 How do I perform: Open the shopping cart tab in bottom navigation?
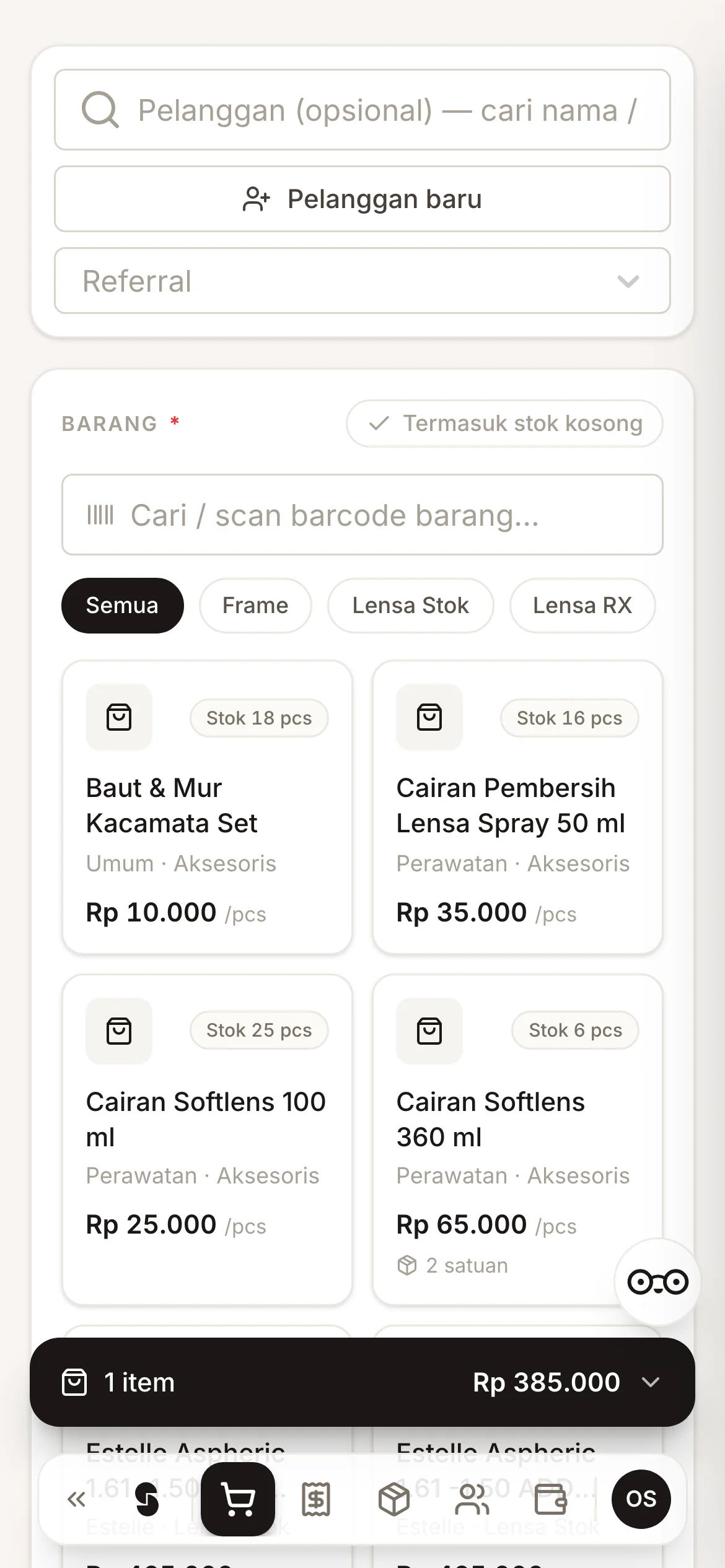(x=238, y=1499)
